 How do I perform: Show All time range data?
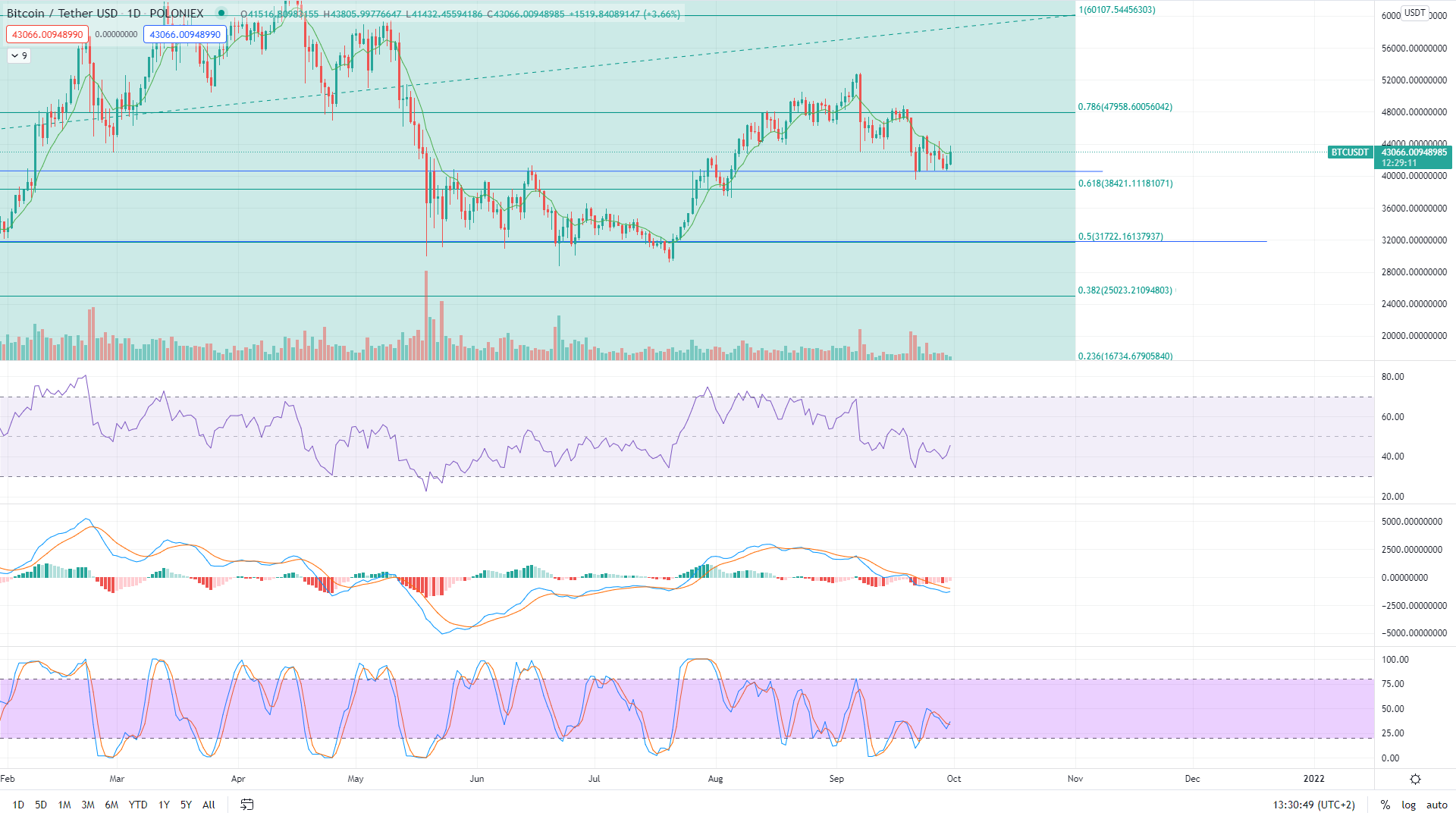209,805
